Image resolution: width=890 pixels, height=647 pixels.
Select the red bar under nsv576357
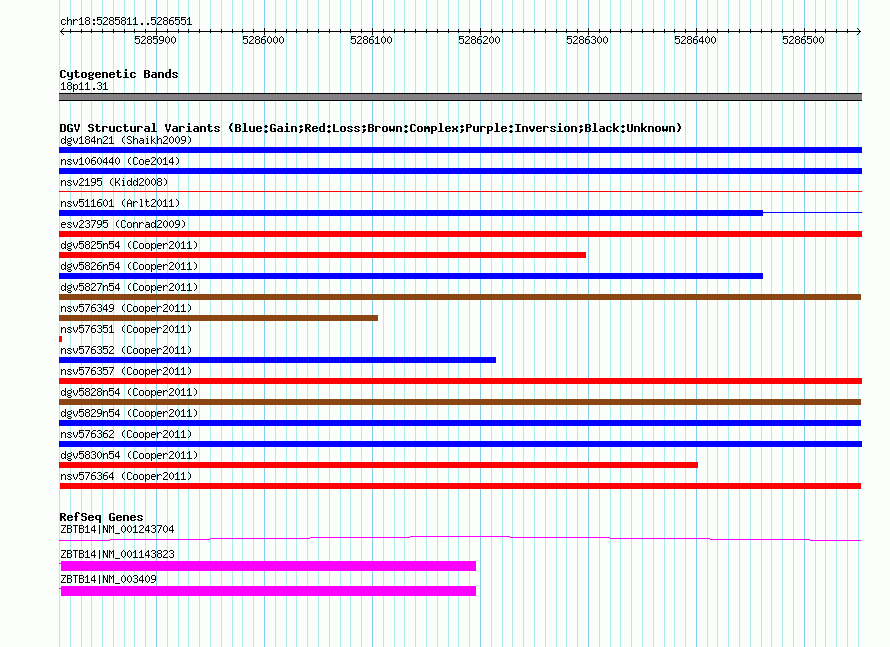tap(460, 381)
